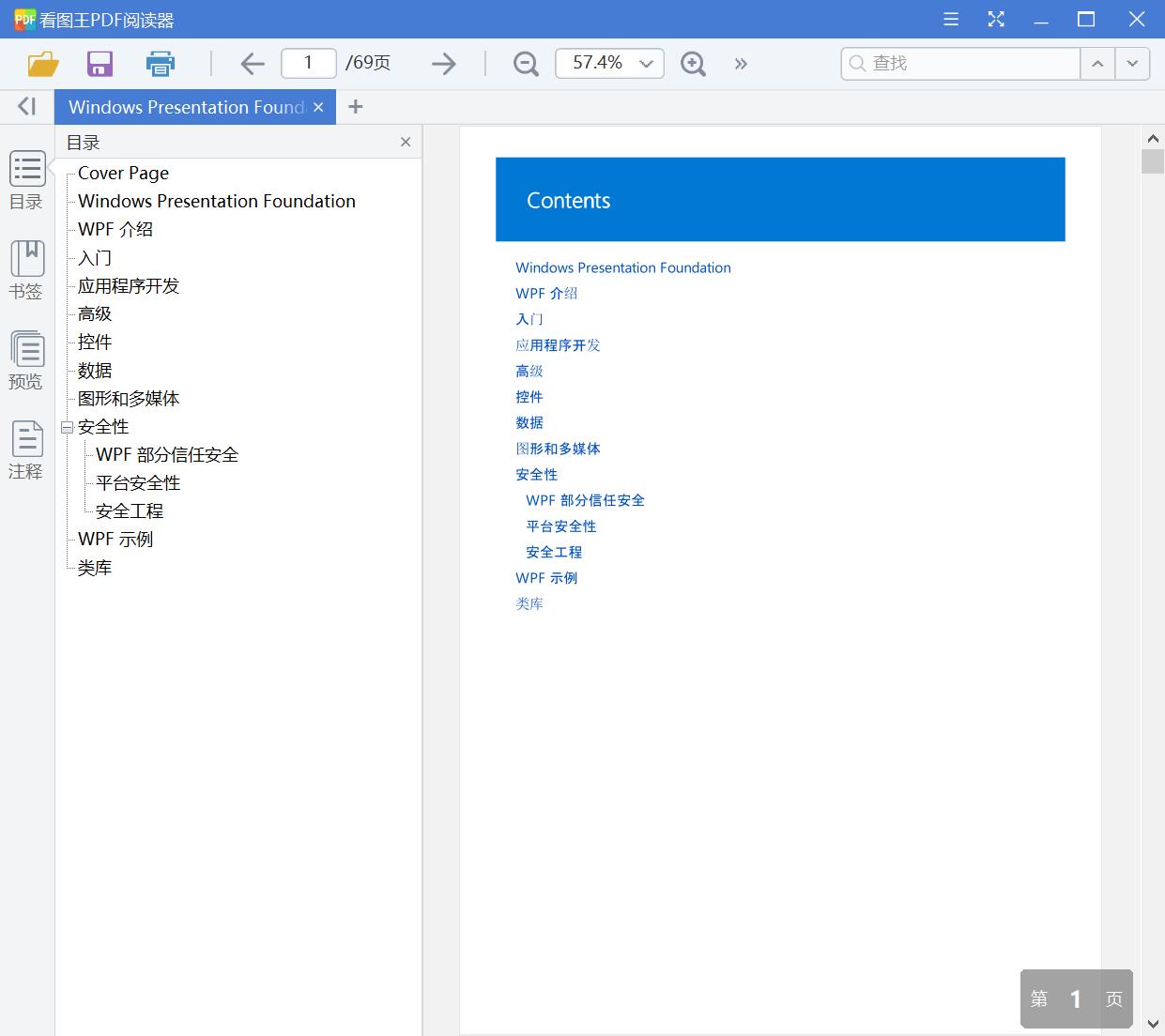Collapse the sidebar with the left-arrow icon
The height and width of the screenshot is (1036, 1165).
27,106
